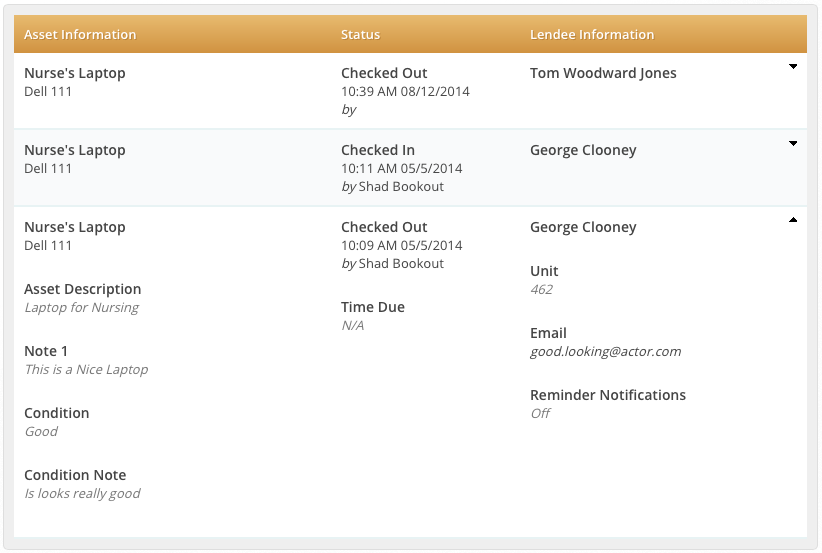Select the 10:39 AM 08/12/2014 timestamp
Screen dimensions: 822x553
click(405, 92)
